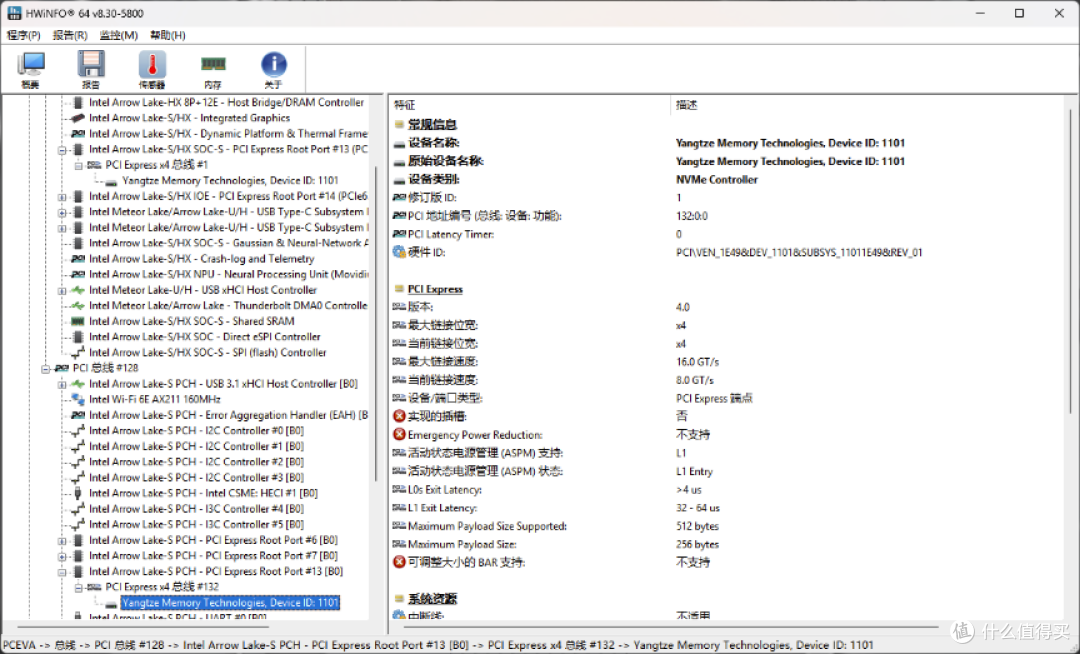Click the NVMe Controller value
This screenshot has width=1080, height=654.
(716, 180)
